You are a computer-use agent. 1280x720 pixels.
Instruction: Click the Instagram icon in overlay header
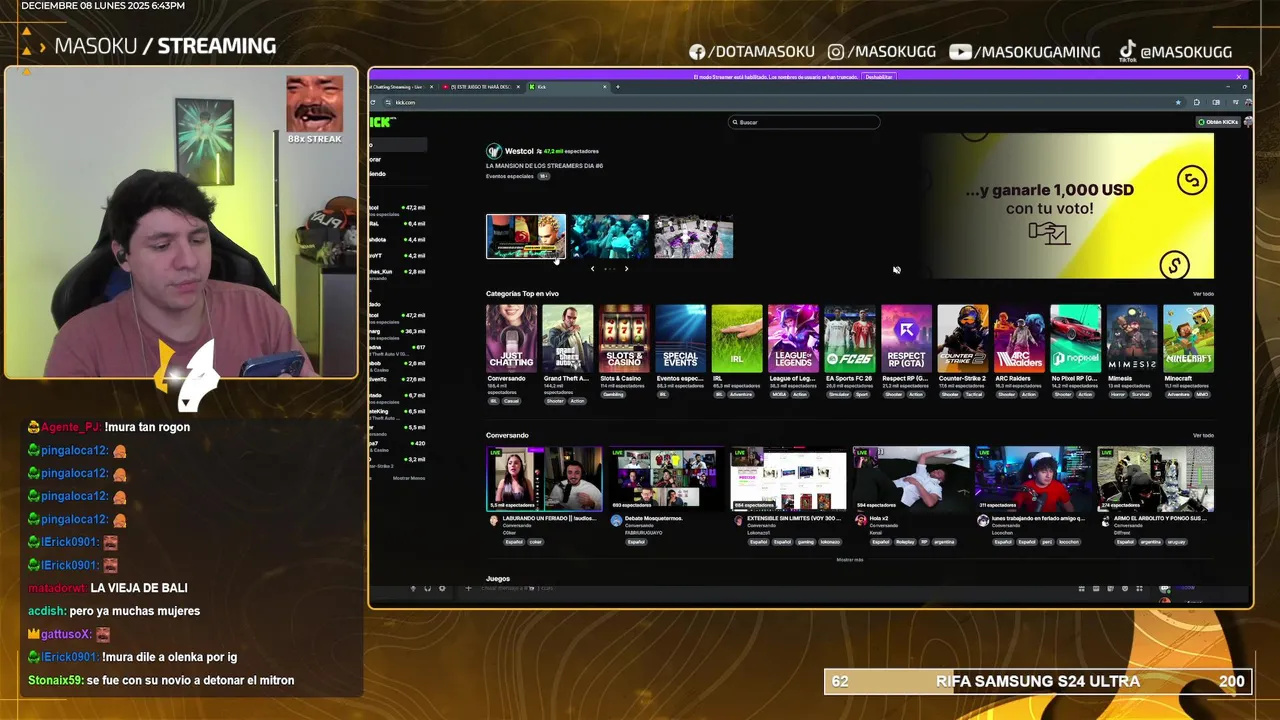(x=836, y=52)
